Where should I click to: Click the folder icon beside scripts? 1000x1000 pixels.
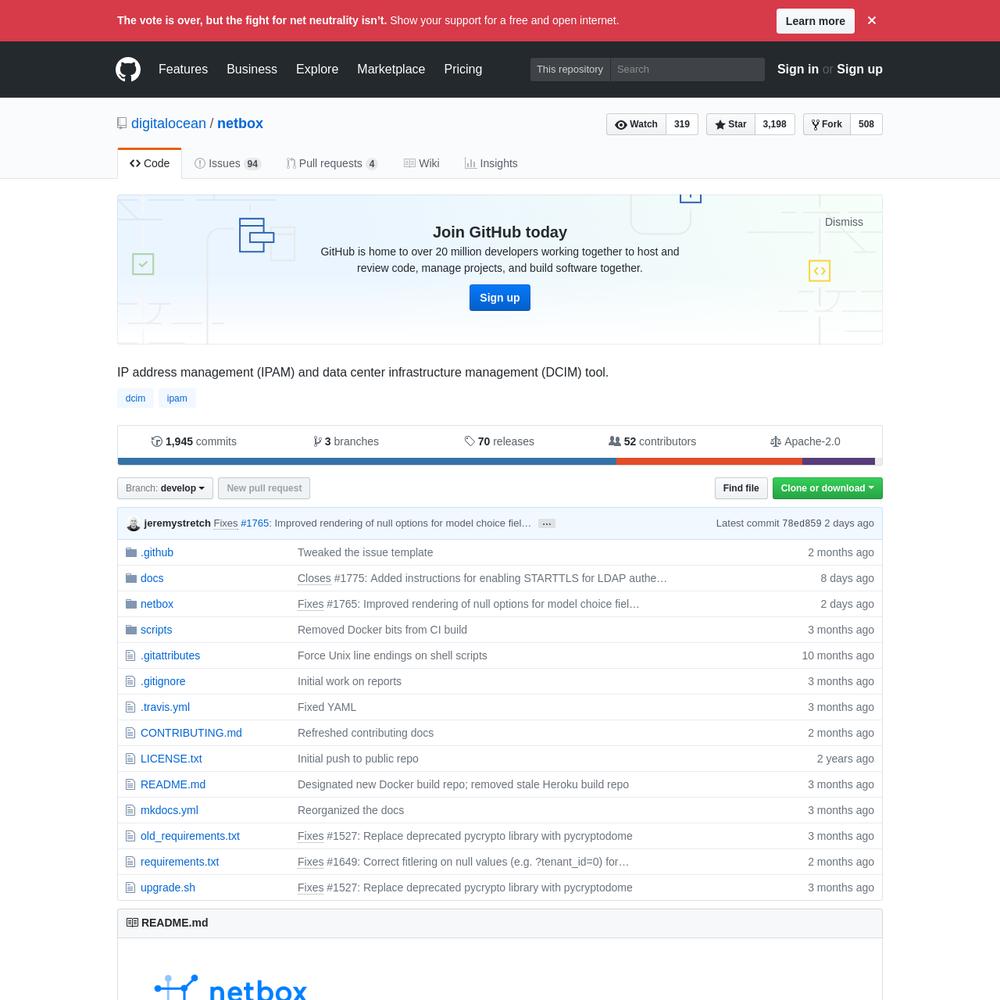[x=131, y=630]
